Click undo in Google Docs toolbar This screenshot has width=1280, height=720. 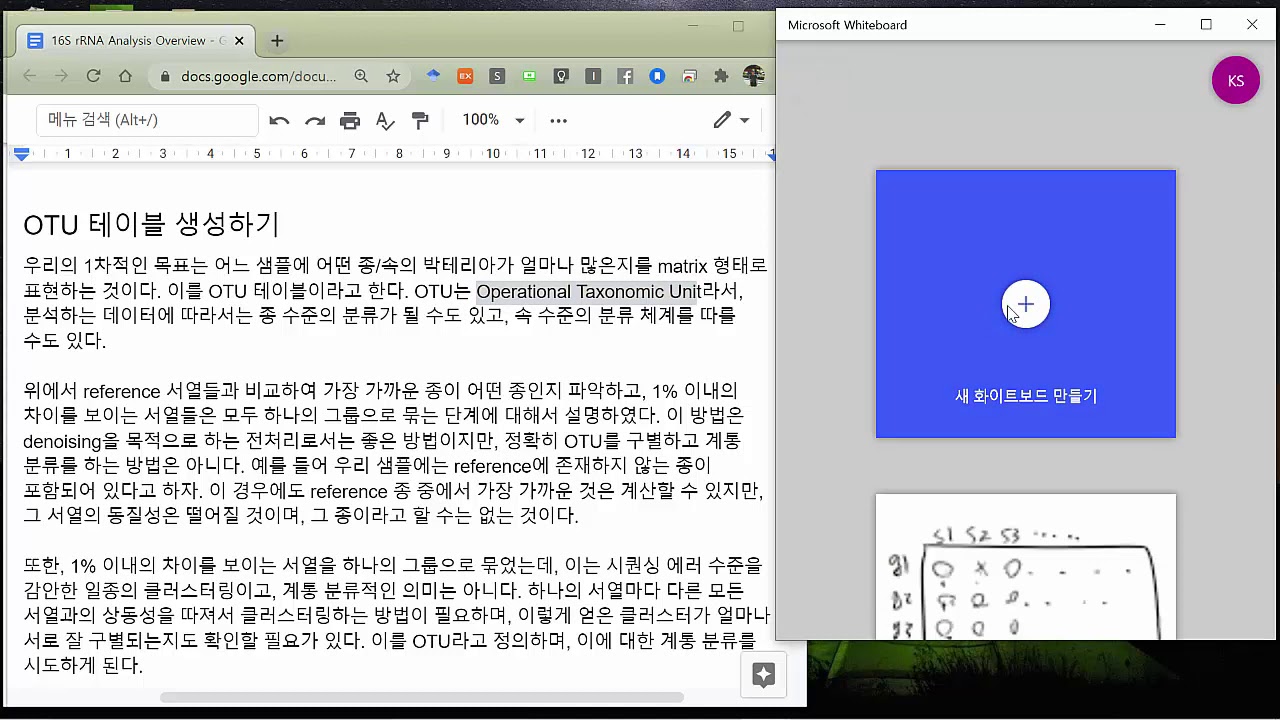(279, 120)
